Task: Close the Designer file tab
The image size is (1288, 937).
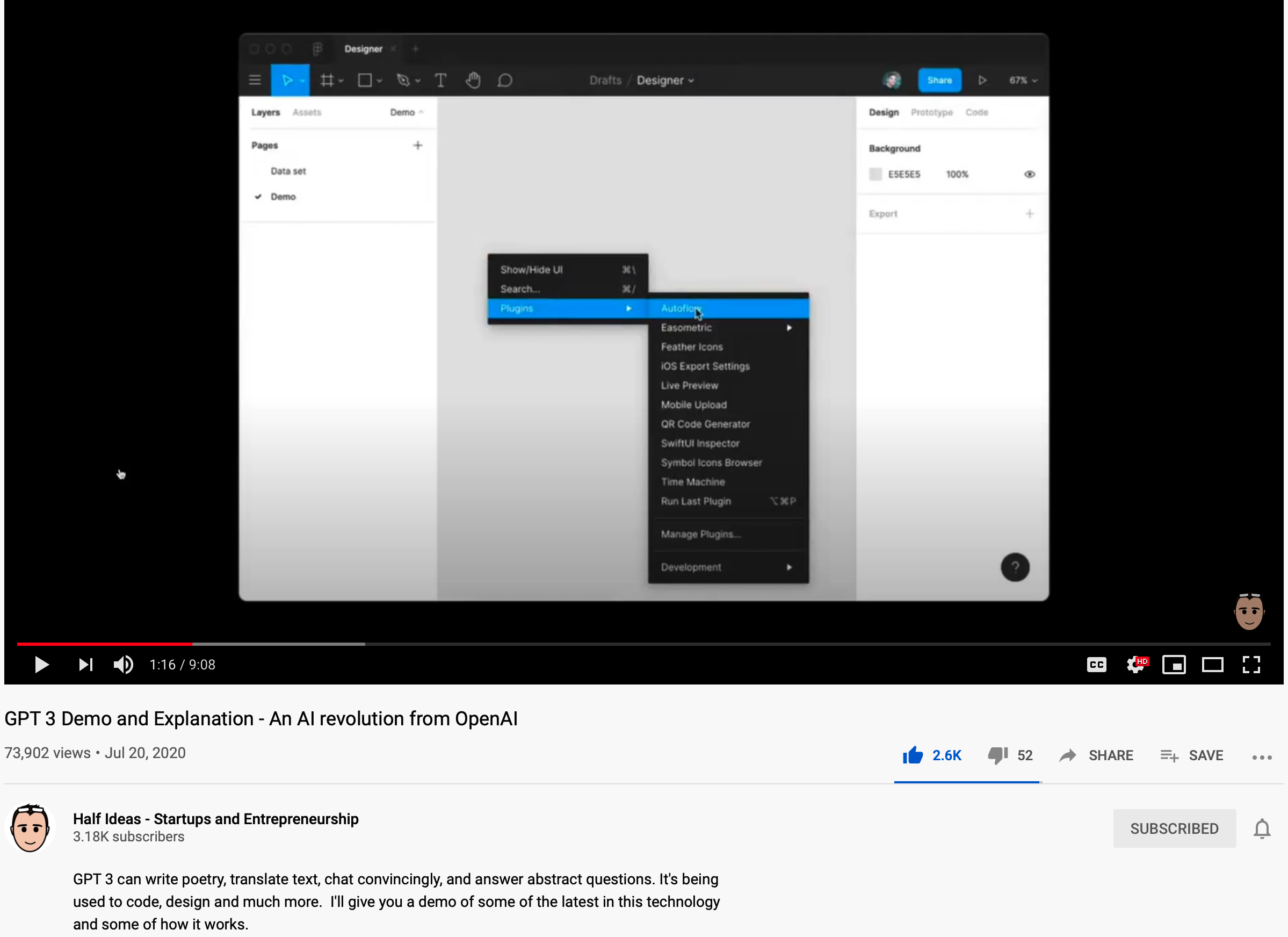Action: pyautogui.click(x=393, y=49)
